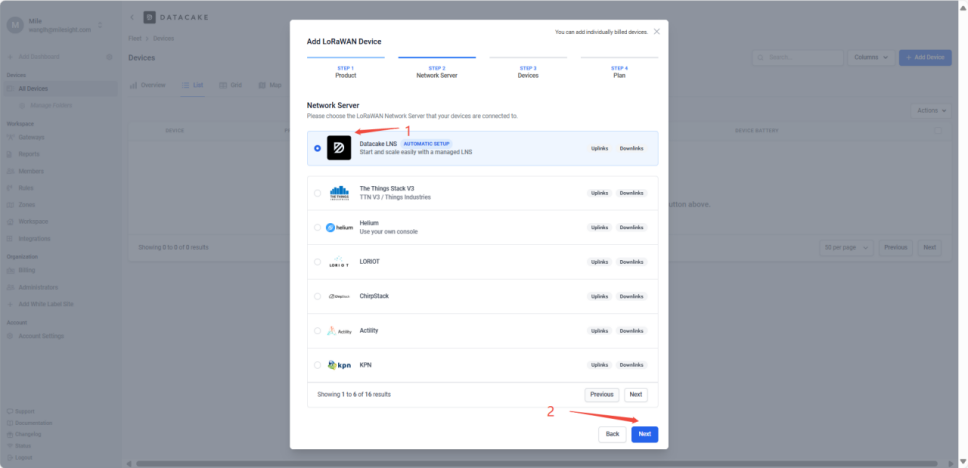This screenshot has width=968, height=468.
Task: Open dashboard settings gear icon
Action: point(109,57)
